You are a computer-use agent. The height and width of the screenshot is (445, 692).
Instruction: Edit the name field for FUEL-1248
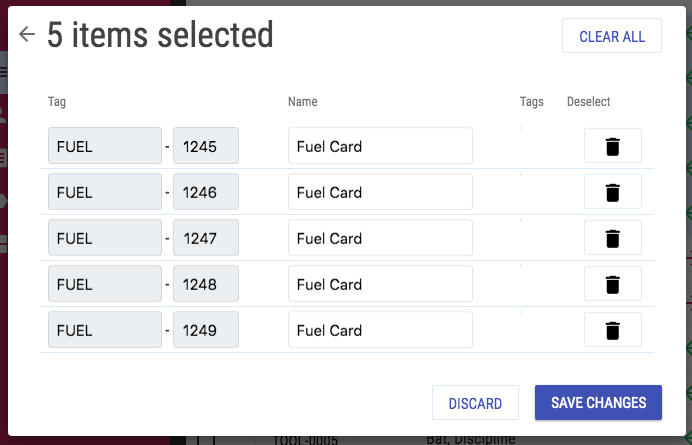click(x=380, y=284)
